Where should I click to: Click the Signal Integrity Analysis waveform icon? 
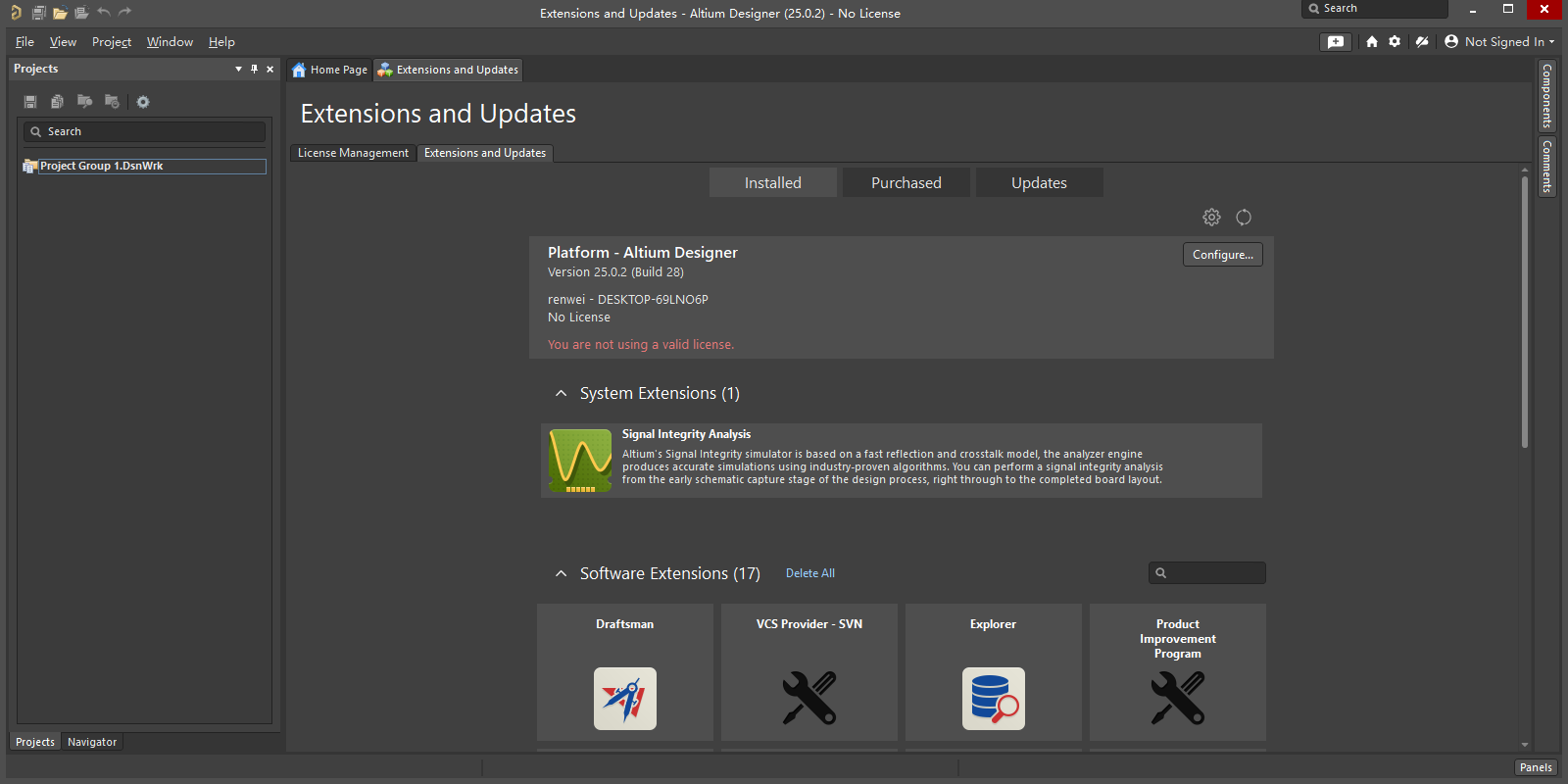tap(580, 461)
